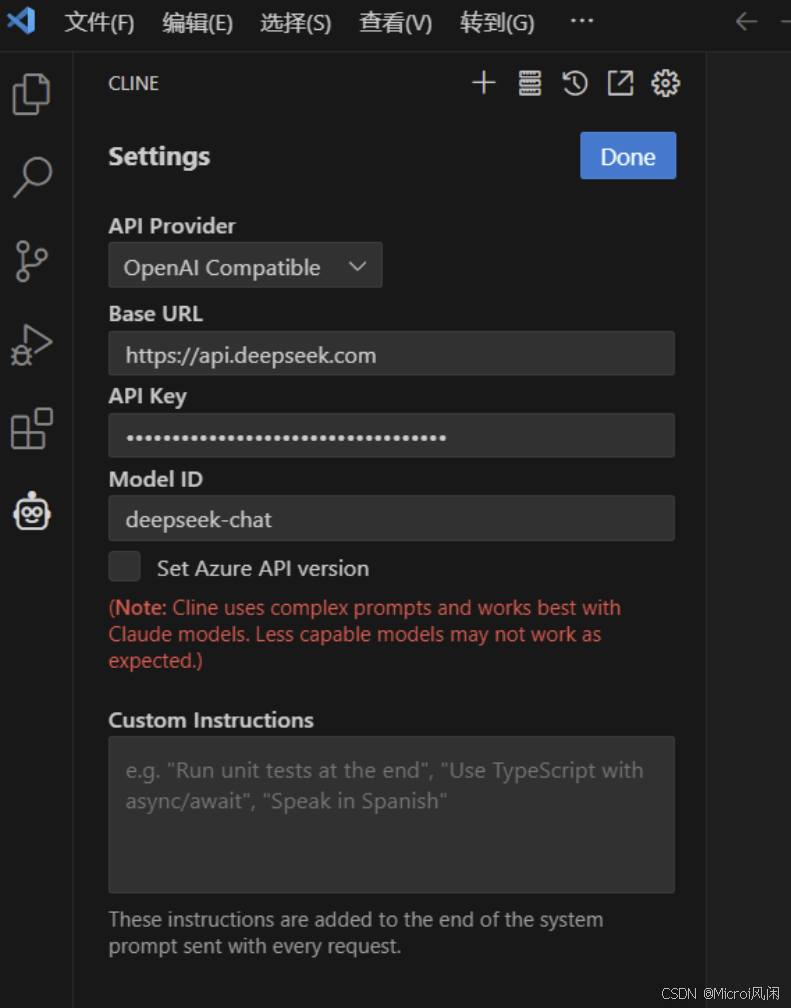Viewport: 791px width, 1008px height.
Task: Open the API Provider dropdown
Action: pyautogui.click(x=245, y=265)
